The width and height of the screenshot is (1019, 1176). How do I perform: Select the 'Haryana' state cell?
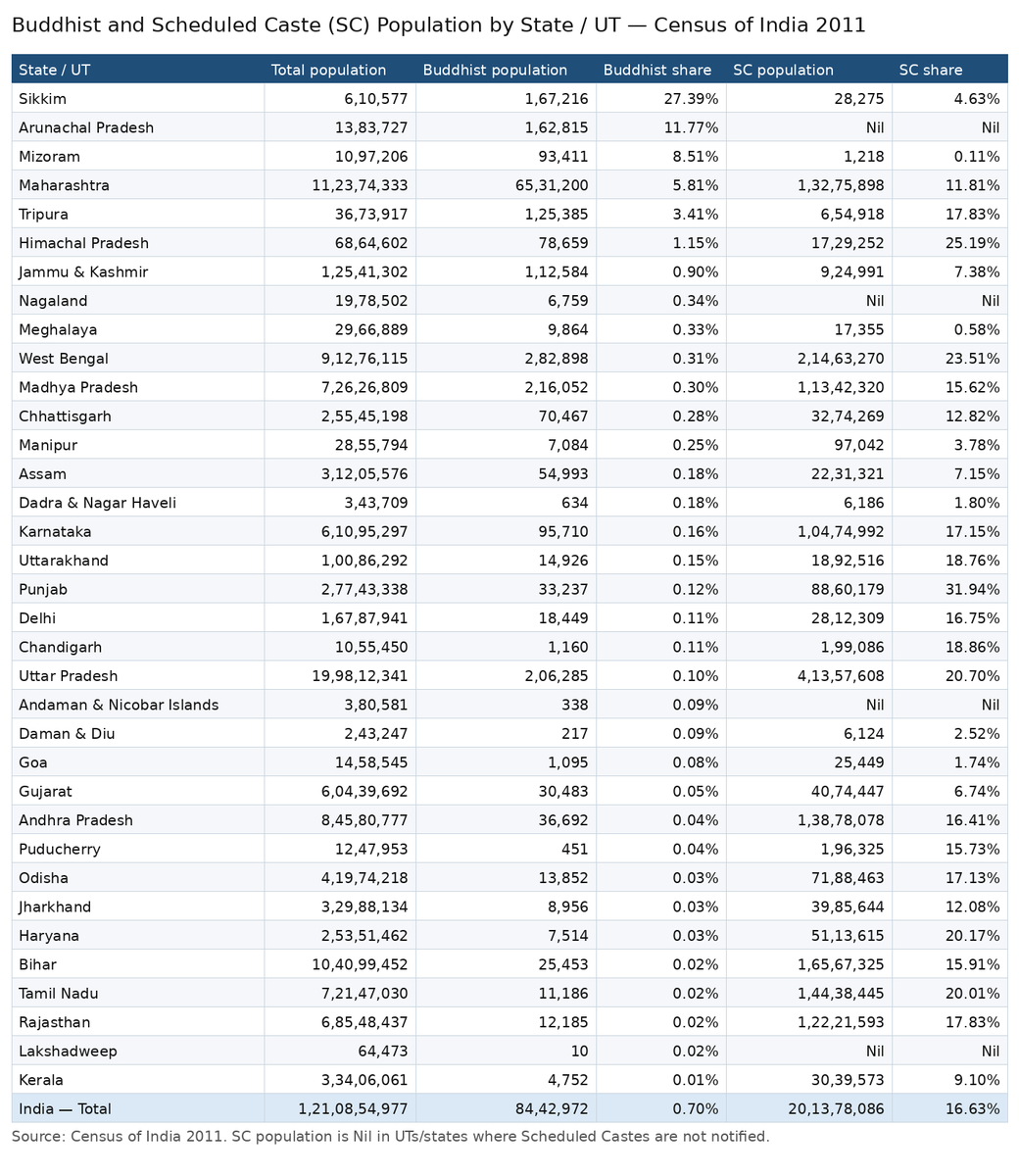click(138, 936)
